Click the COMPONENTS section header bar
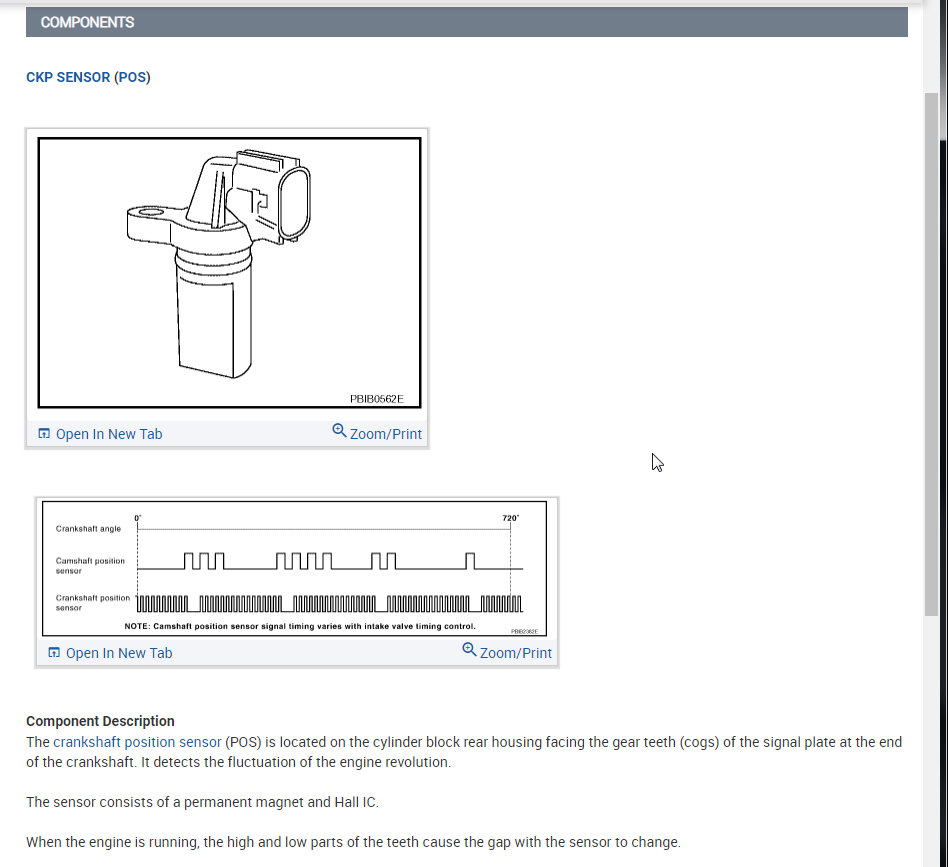 (x=467, y=22)
